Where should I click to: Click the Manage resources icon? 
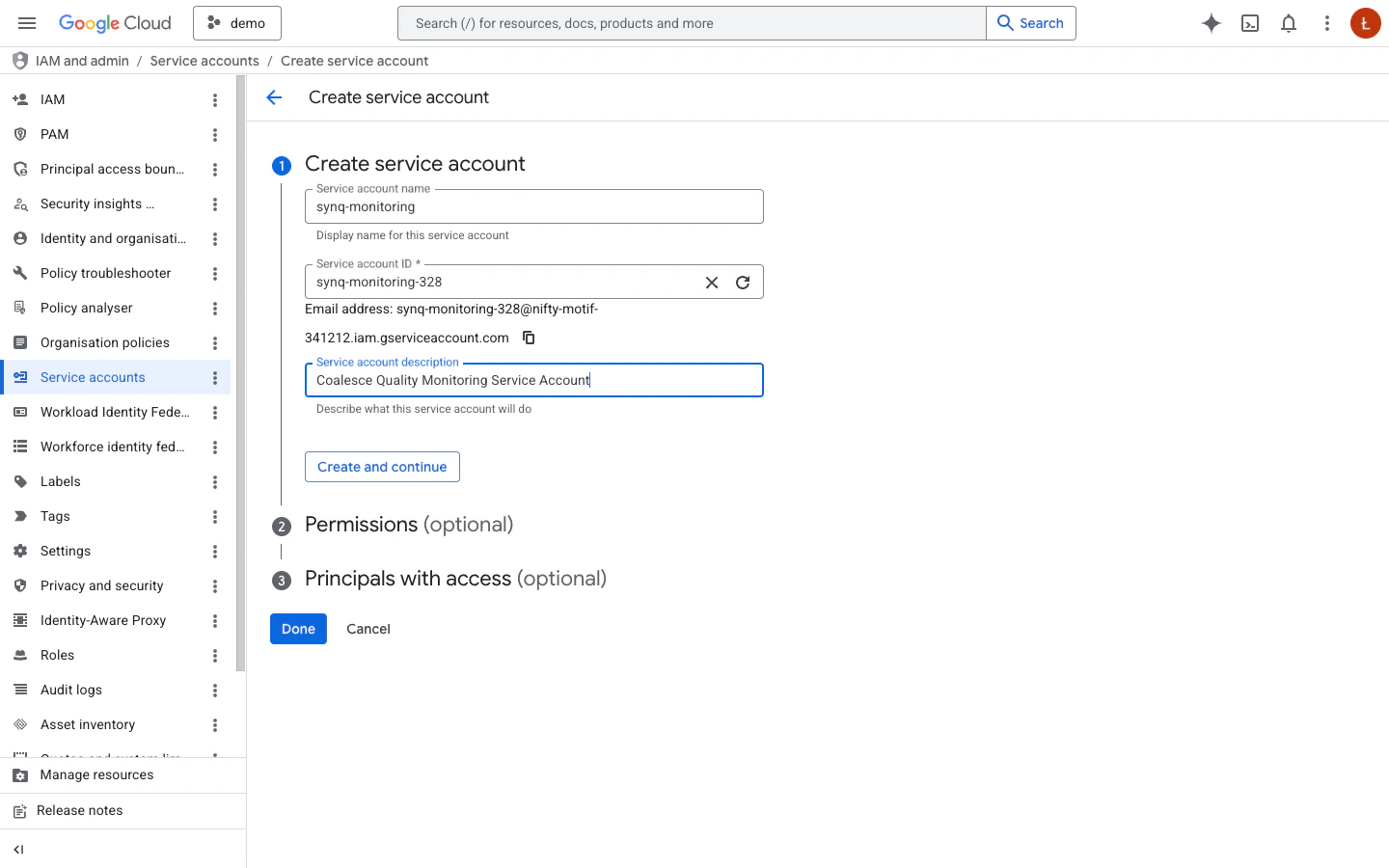20,775
